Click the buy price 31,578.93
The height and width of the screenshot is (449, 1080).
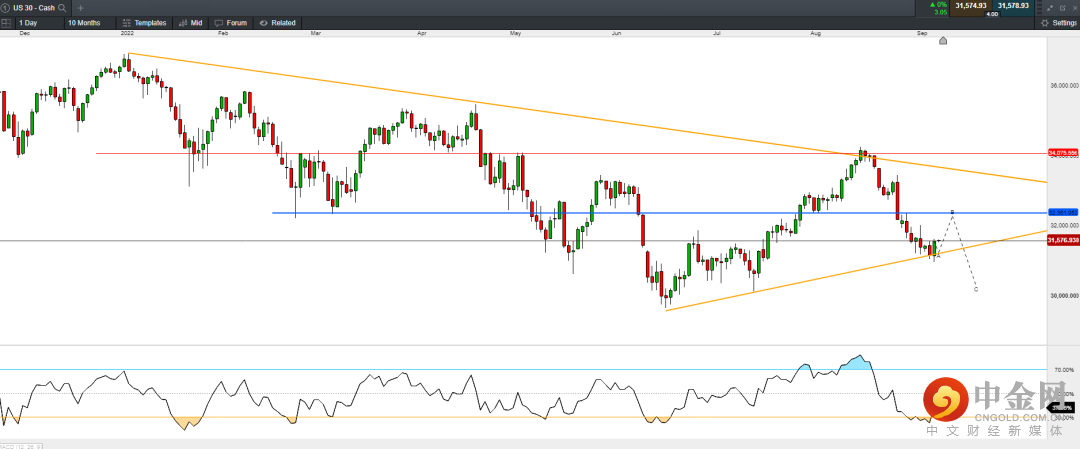(x=1014, y=6)
